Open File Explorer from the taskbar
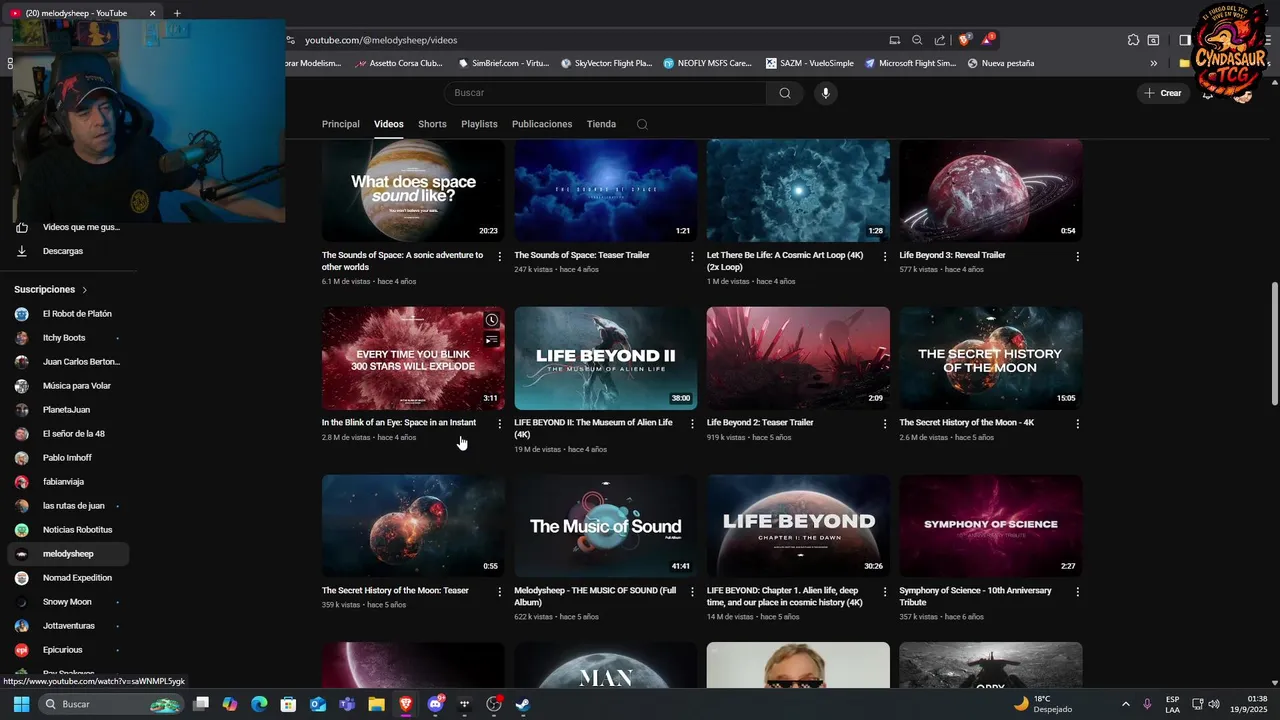This screenshot has height=720, width=1280. click(x=376, y=704)
